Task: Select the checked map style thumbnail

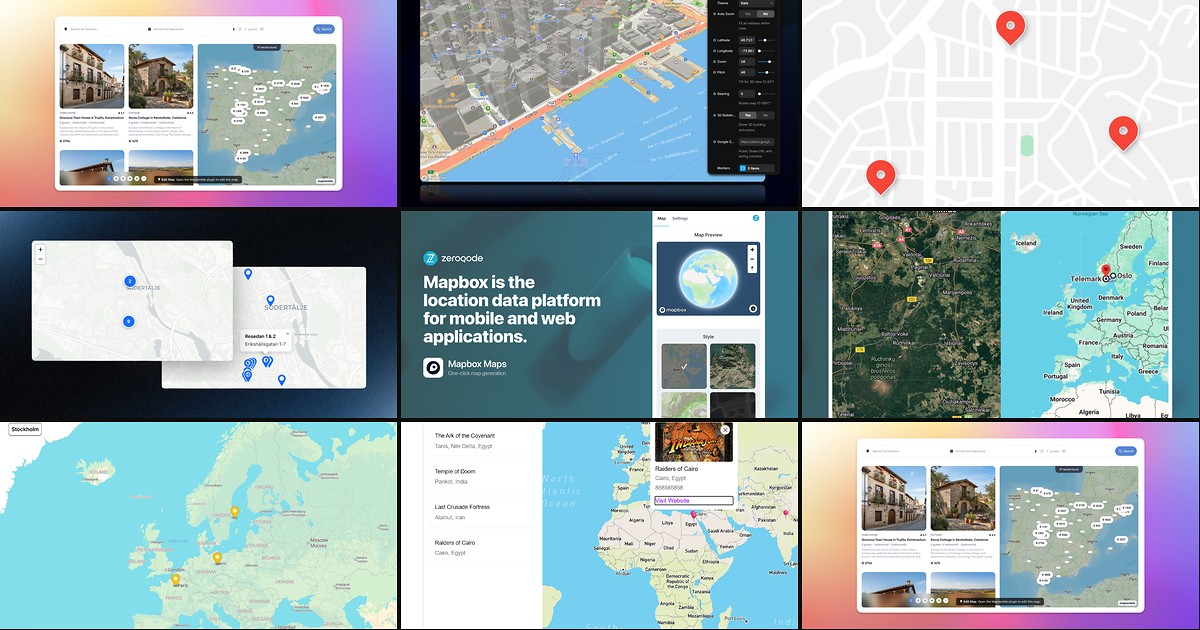Action: point(683,365)
